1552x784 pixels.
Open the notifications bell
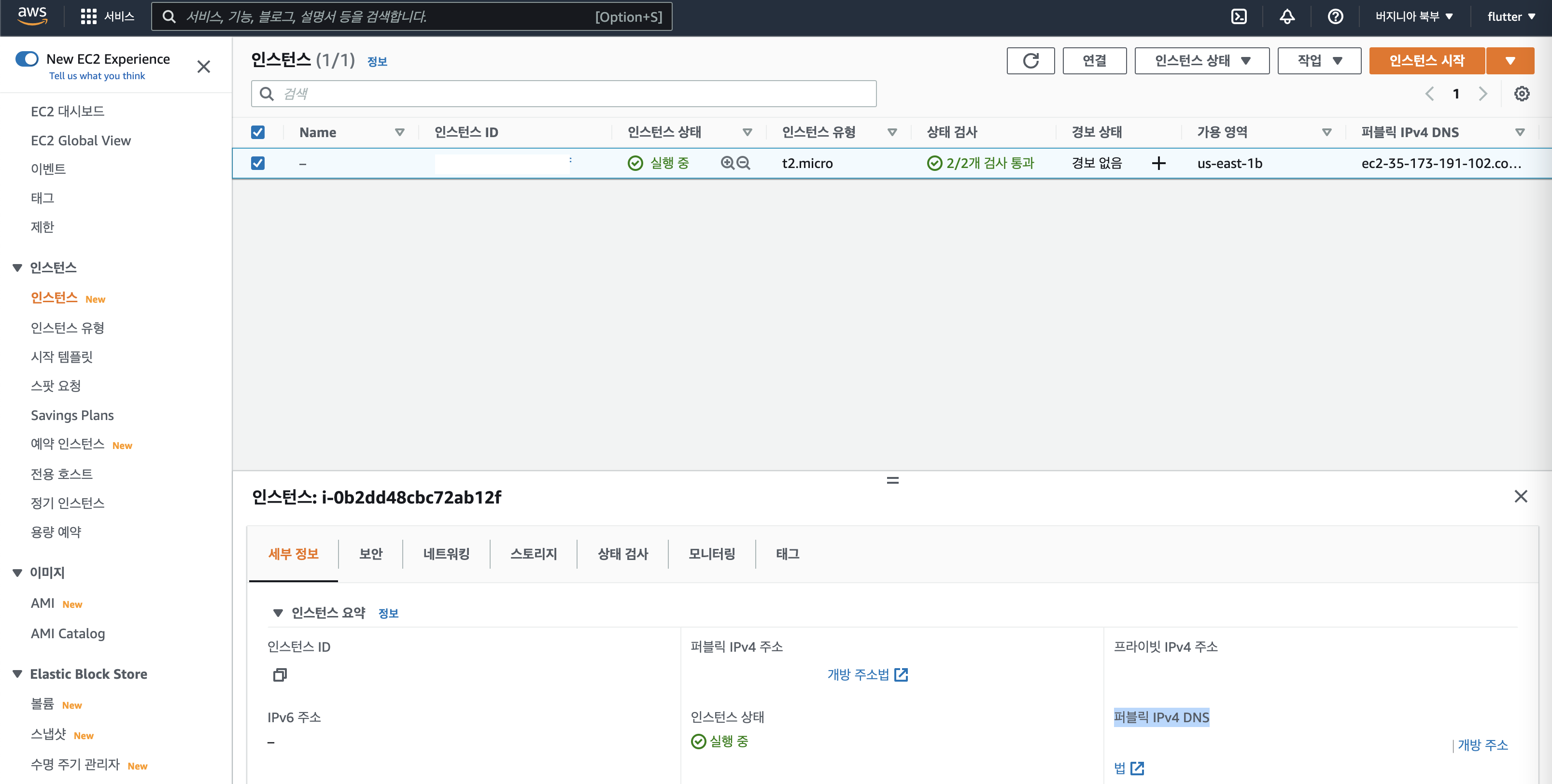1287,16
